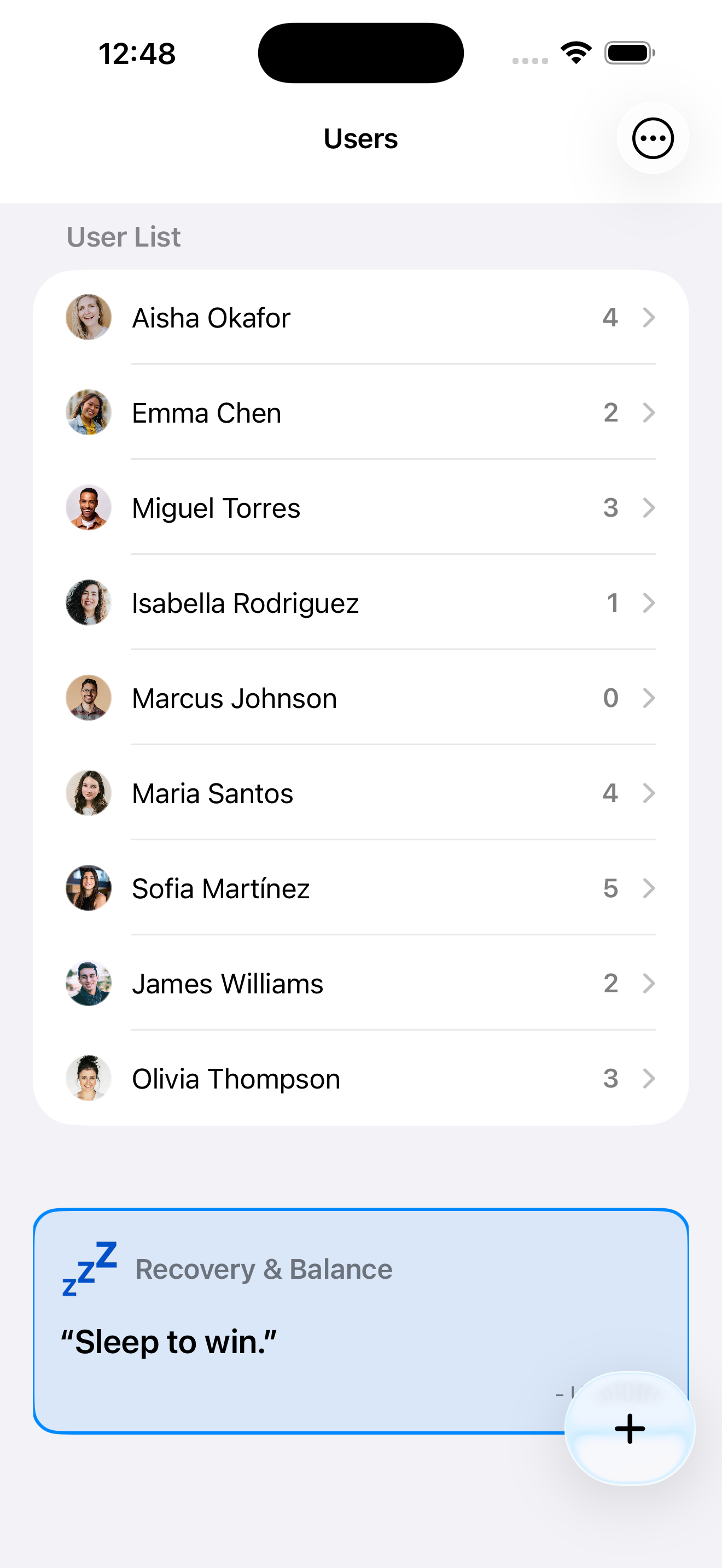The height and width of the screenshot is (1568, 722).
Task: Tap Emma Chen's avatar picture
Action: [89, 413]
